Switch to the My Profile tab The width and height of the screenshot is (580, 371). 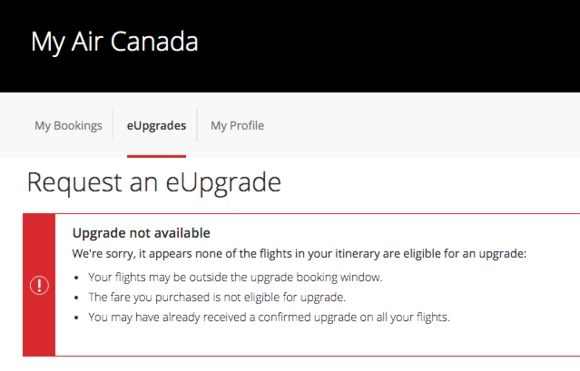tap(237, 126)
